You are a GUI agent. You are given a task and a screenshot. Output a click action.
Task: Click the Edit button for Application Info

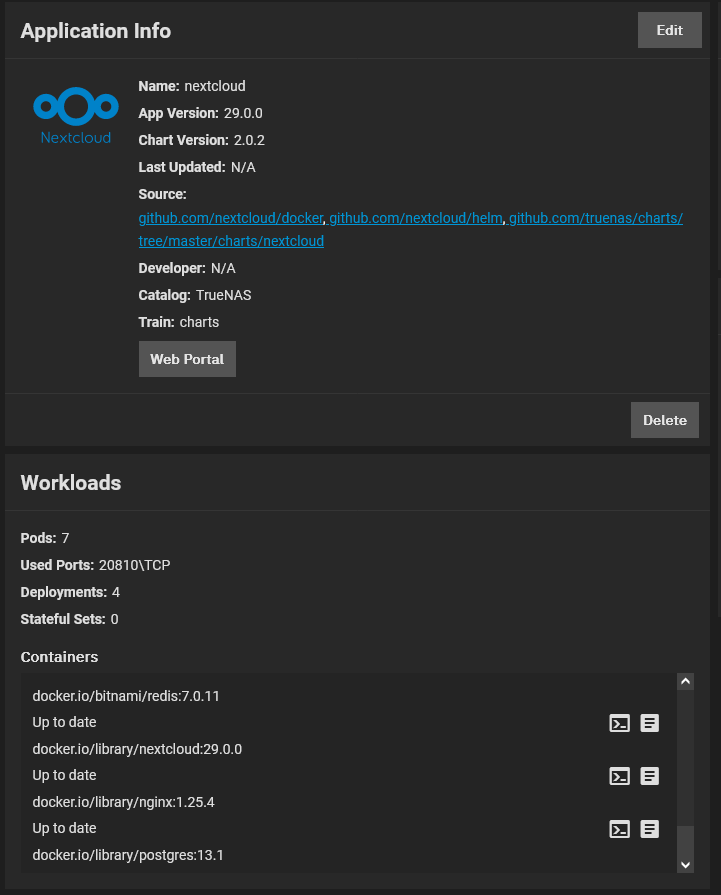click(669, 30)
